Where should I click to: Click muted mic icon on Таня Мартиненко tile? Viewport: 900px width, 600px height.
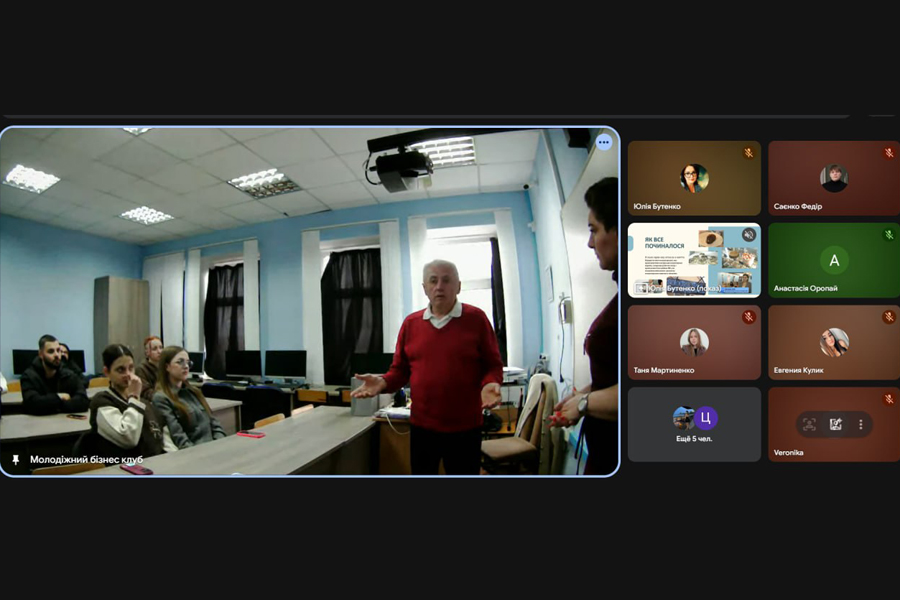tap(748, 317)
